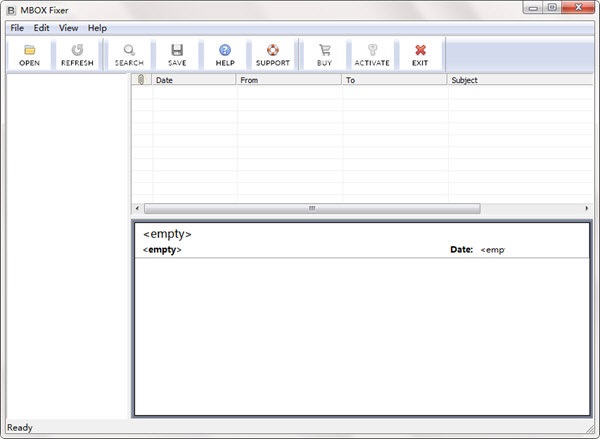Open the Help menu
600x439 pixels.
tap(97, 28)
